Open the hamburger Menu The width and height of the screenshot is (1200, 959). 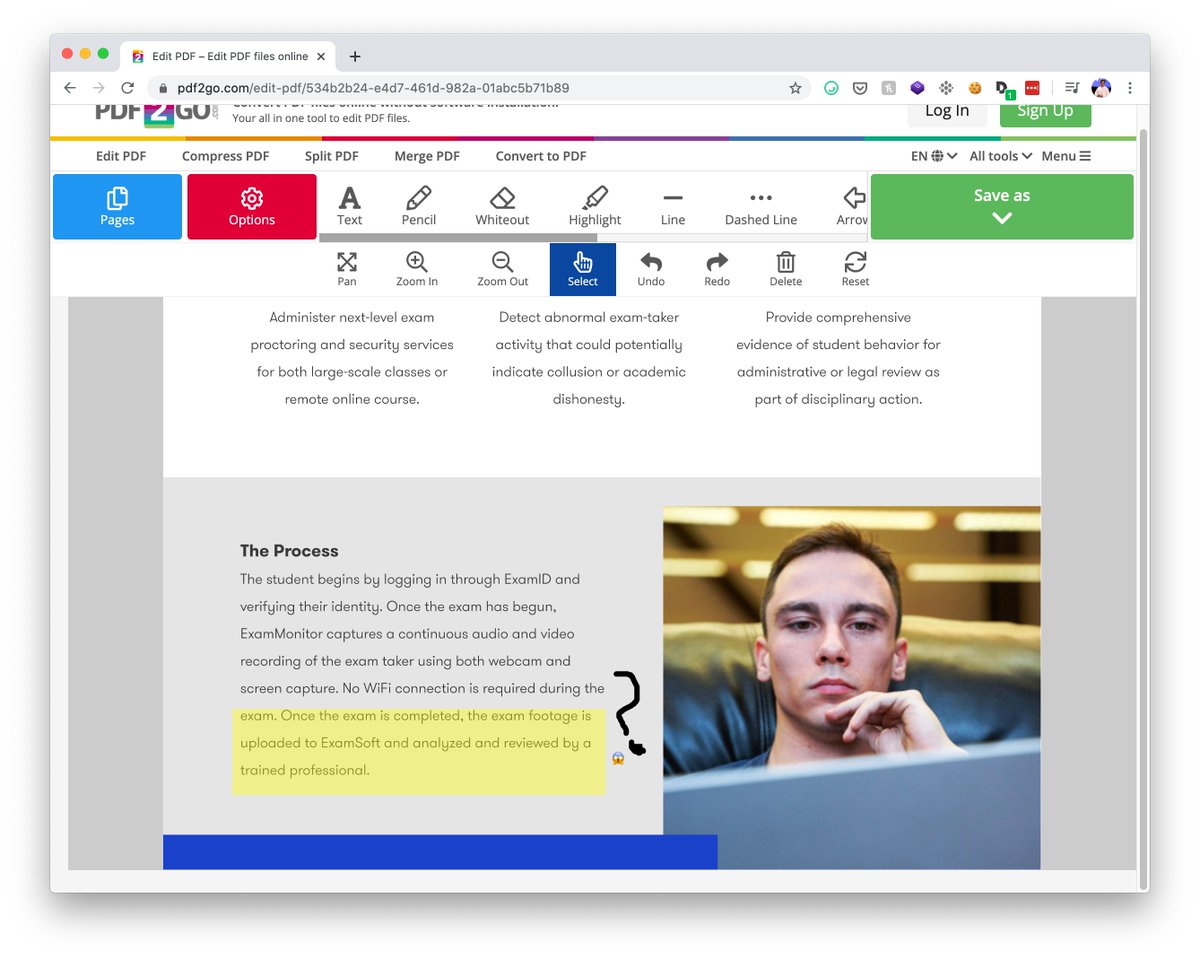pyautogui.click(x=1066, y=156)
